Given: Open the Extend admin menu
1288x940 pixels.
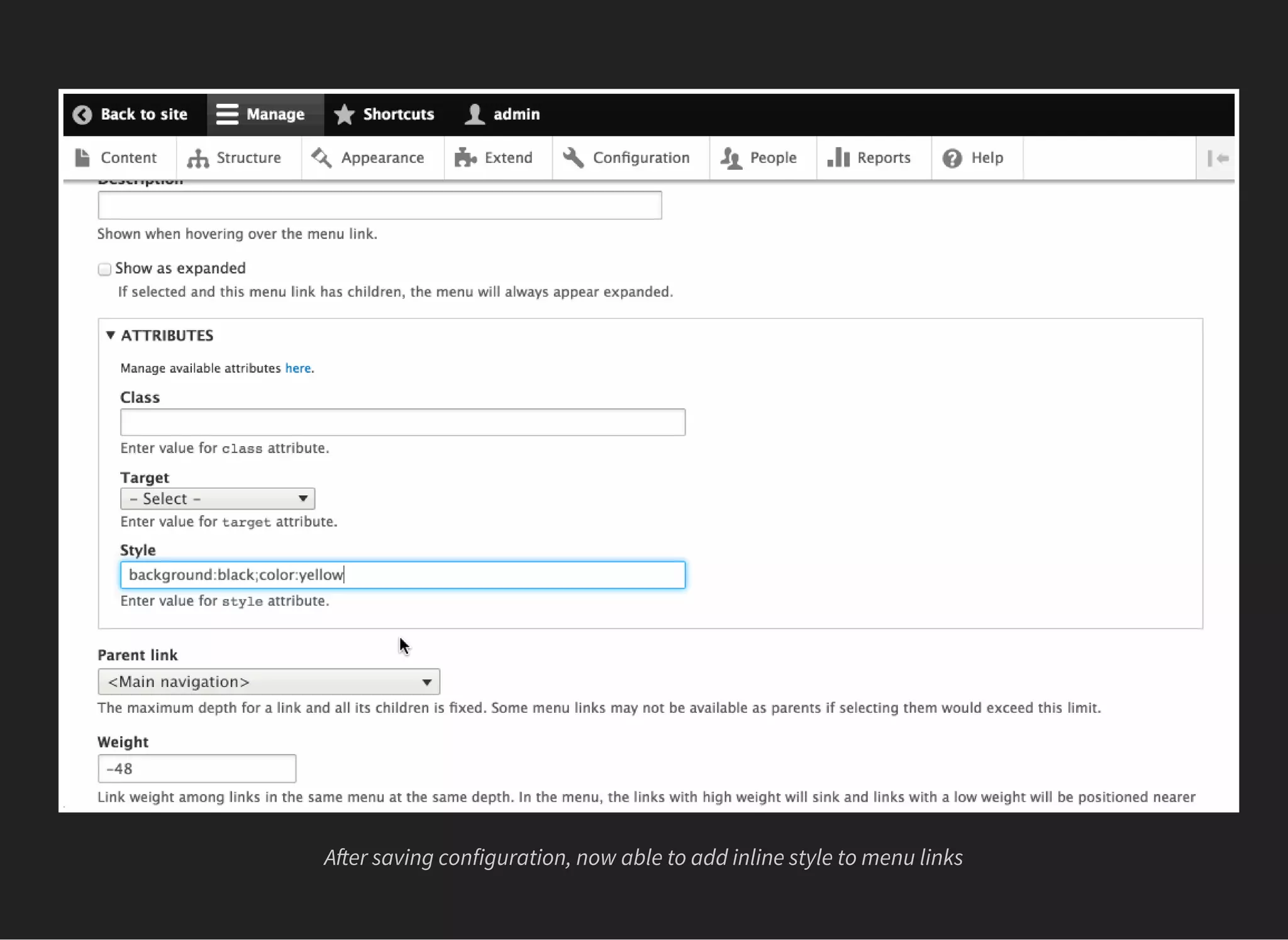Looking at the screenshot, I should (498, 158).
